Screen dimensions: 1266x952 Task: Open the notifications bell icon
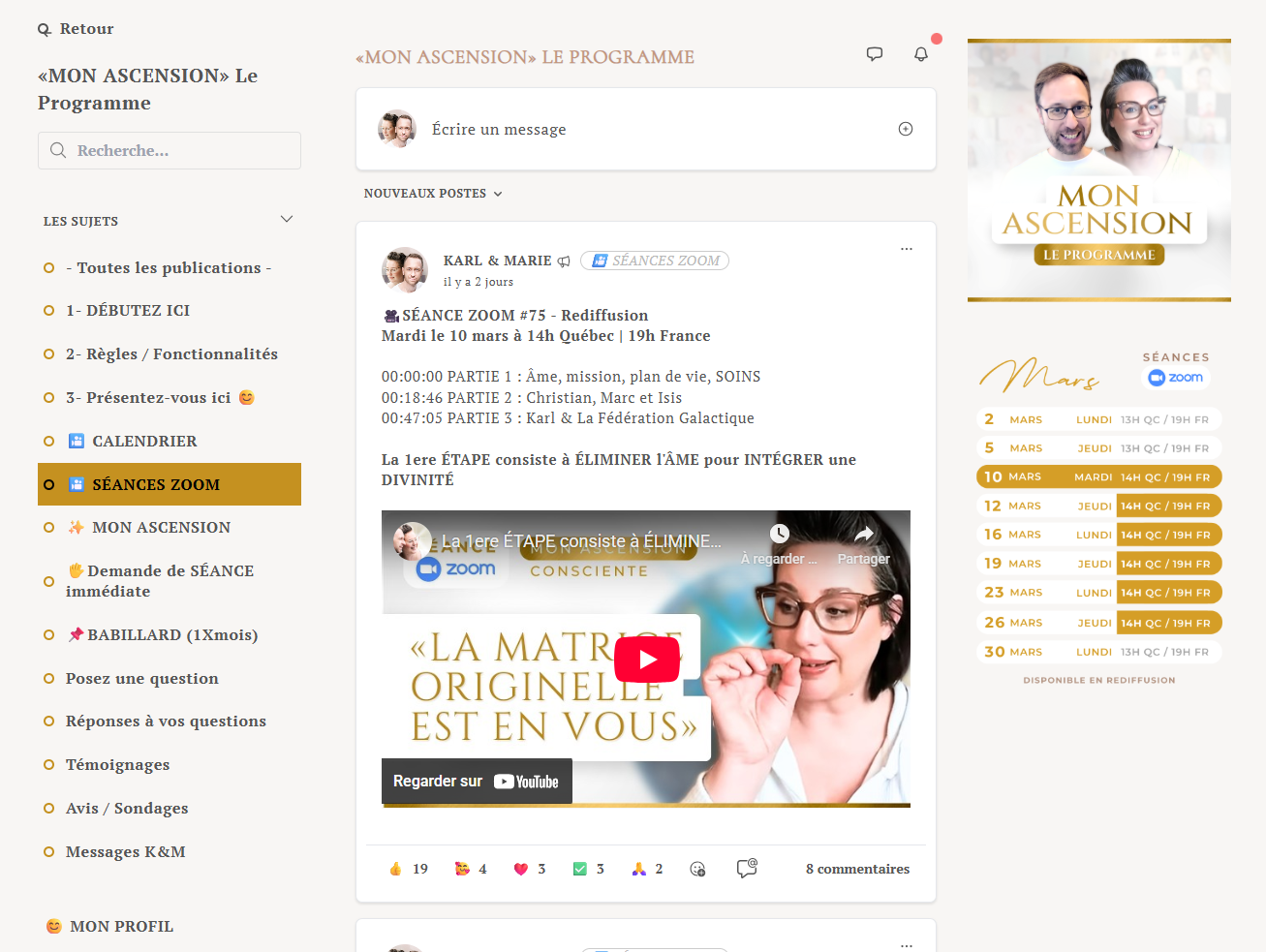pos(920,55)
